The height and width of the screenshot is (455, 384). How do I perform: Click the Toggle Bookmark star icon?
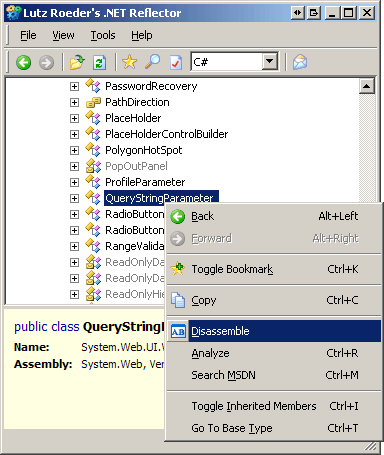178,268
